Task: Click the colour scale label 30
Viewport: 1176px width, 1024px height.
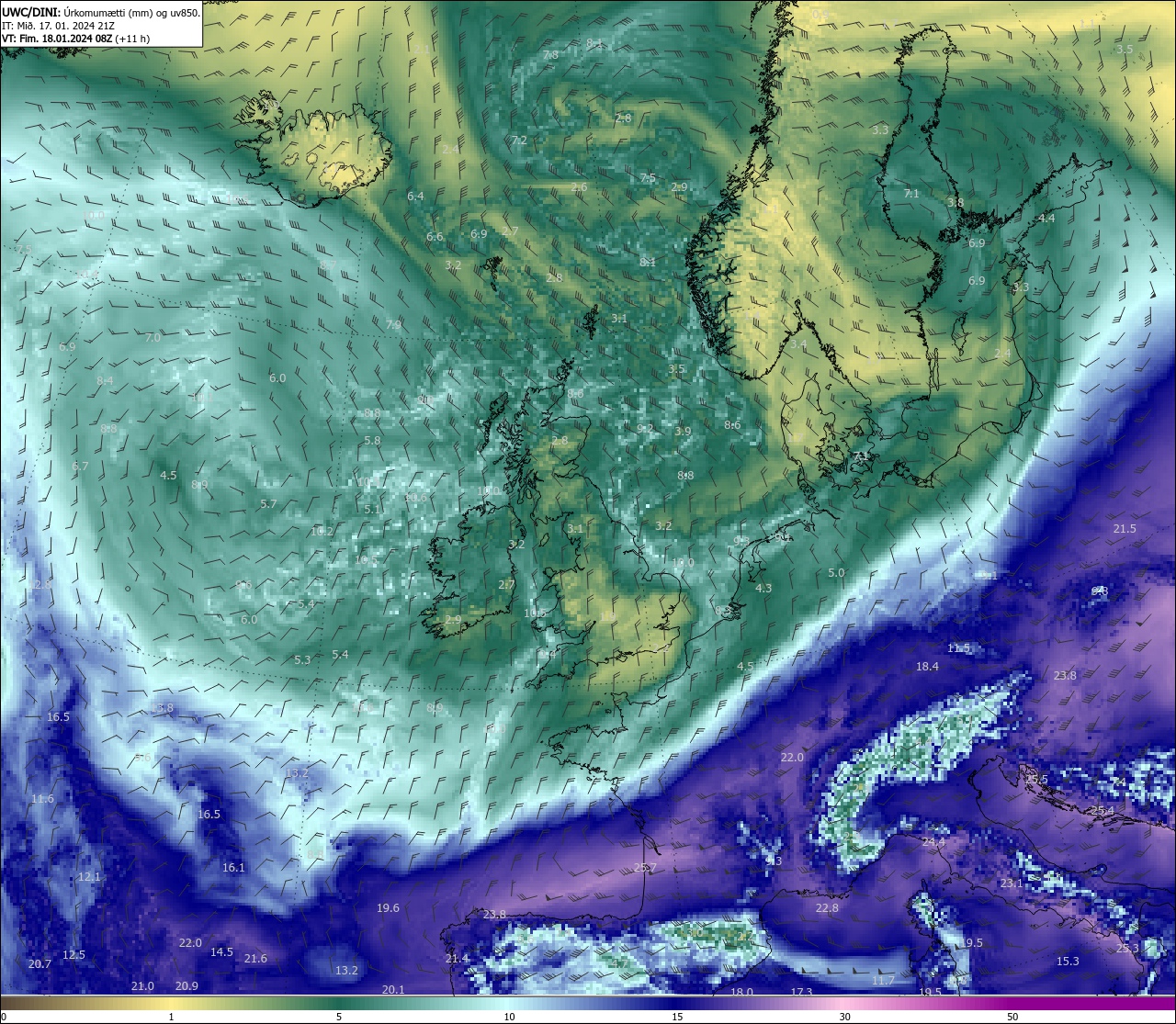Action: (844, 1017)
